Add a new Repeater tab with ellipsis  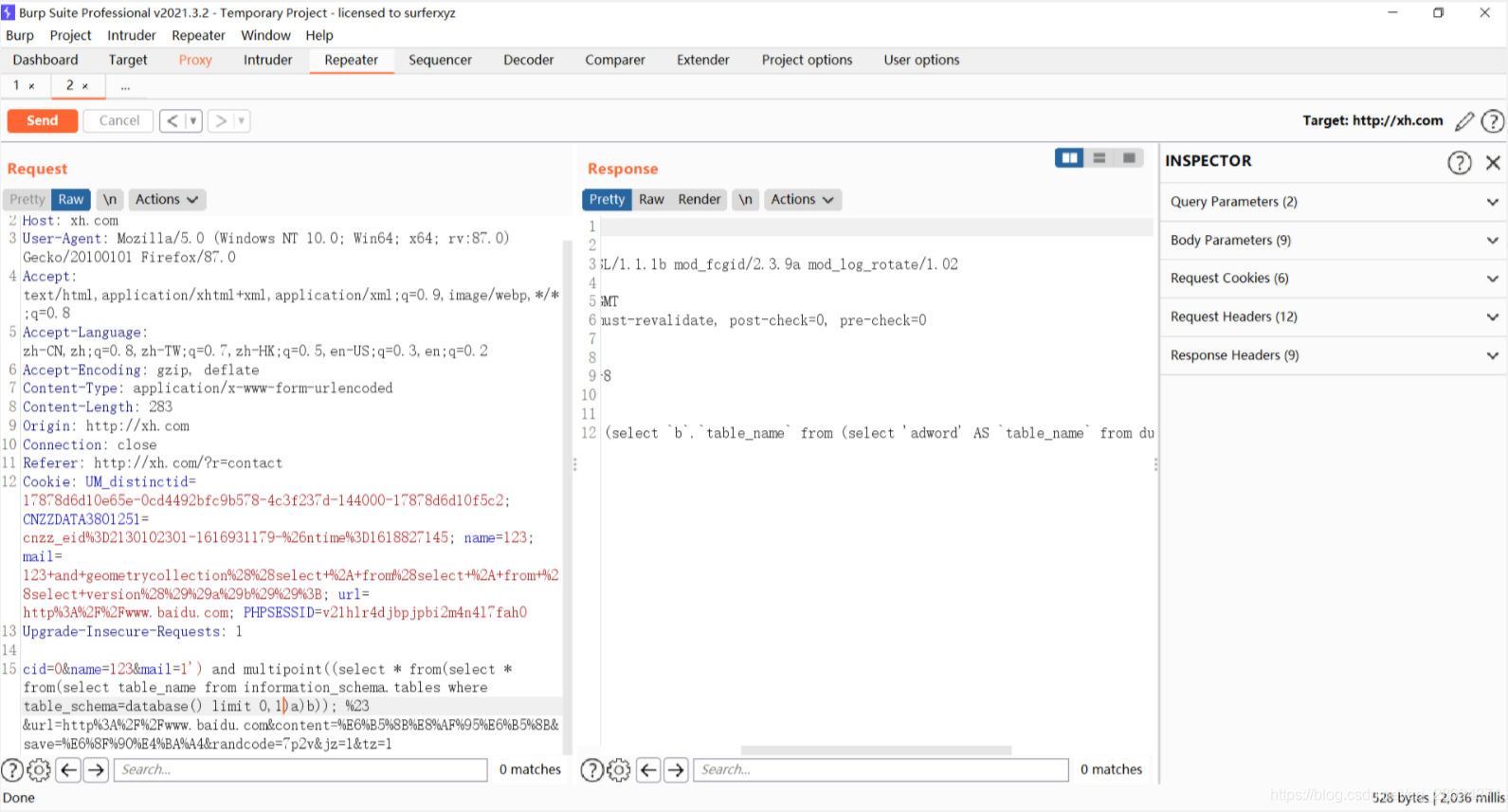click(x=125, y=86)
